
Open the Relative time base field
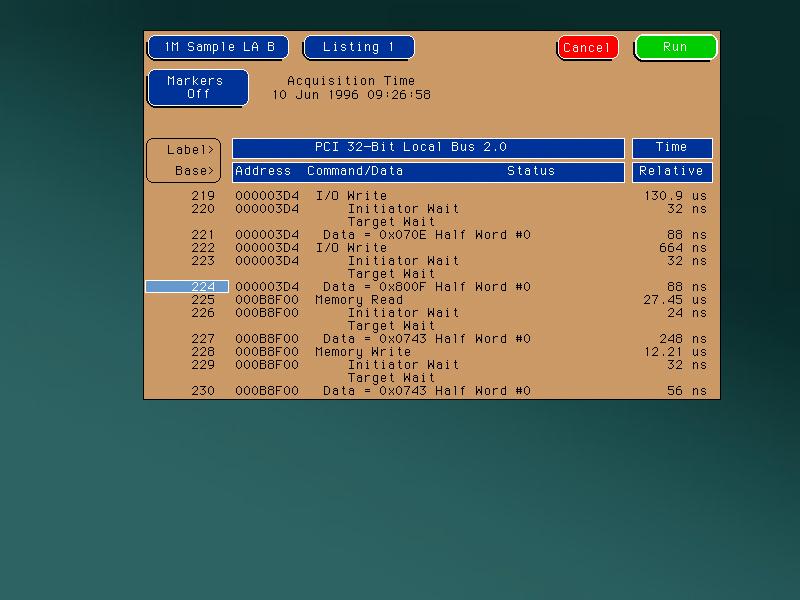(672, 172)
